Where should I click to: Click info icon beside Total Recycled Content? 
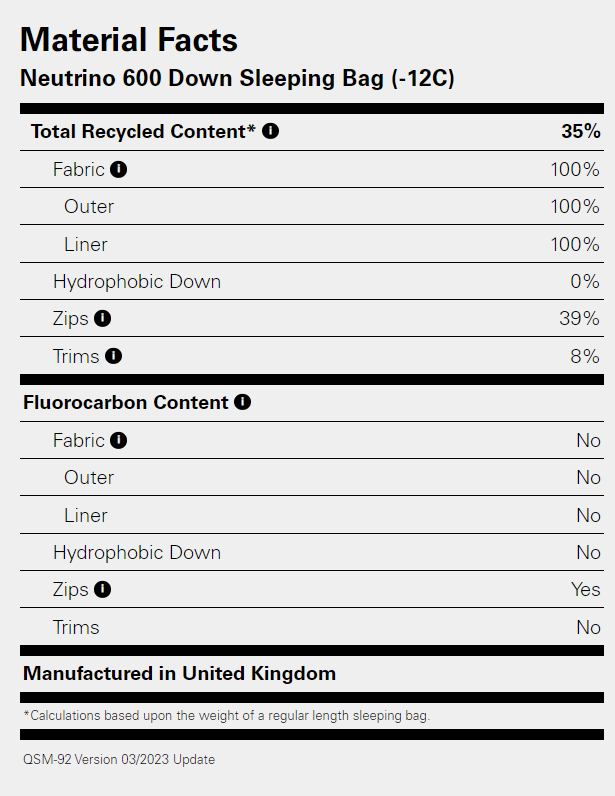271,131
